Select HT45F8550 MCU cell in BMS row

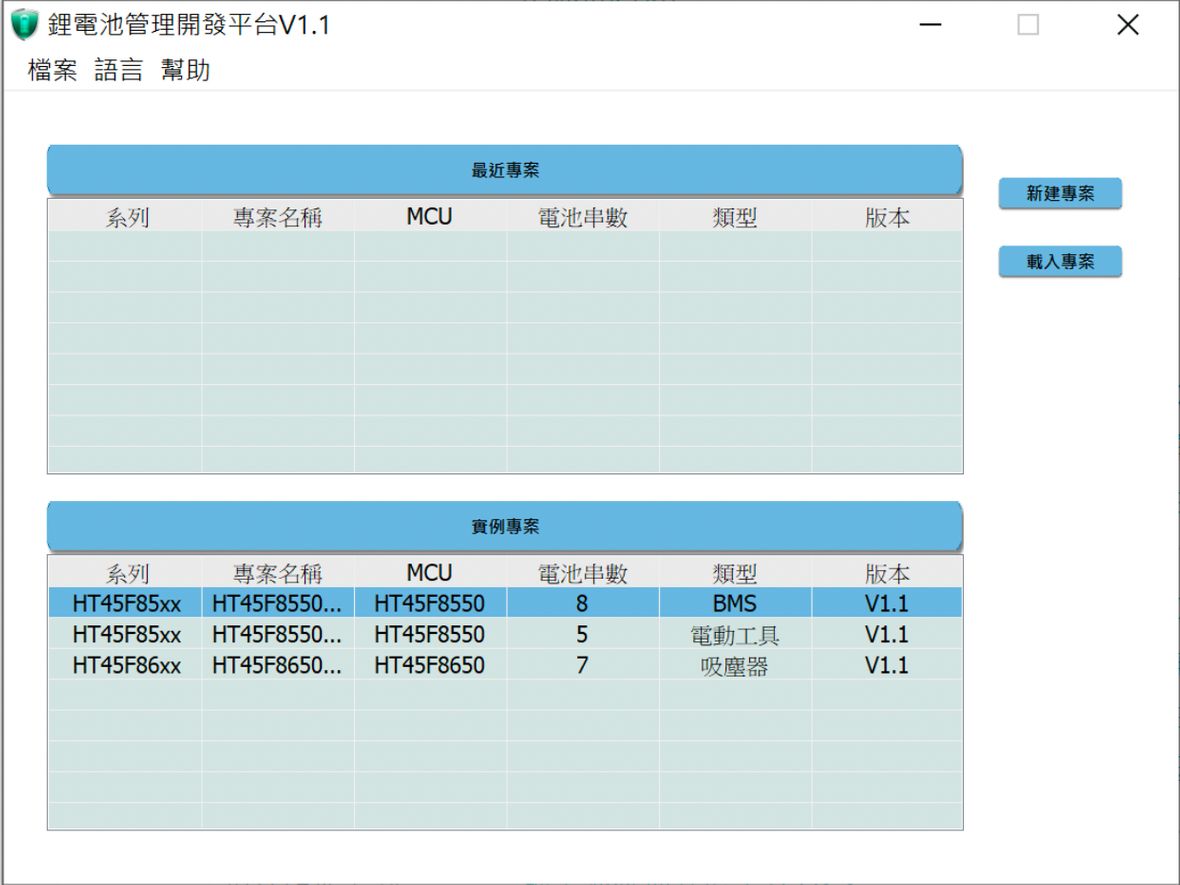point(430,603)
